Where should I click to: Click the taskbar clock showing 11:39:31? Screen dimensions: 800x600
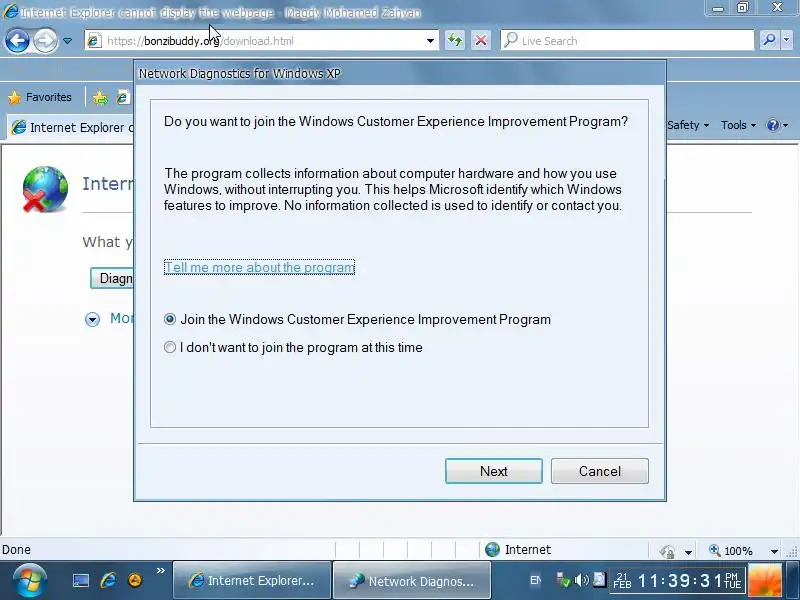coord(678,581)
